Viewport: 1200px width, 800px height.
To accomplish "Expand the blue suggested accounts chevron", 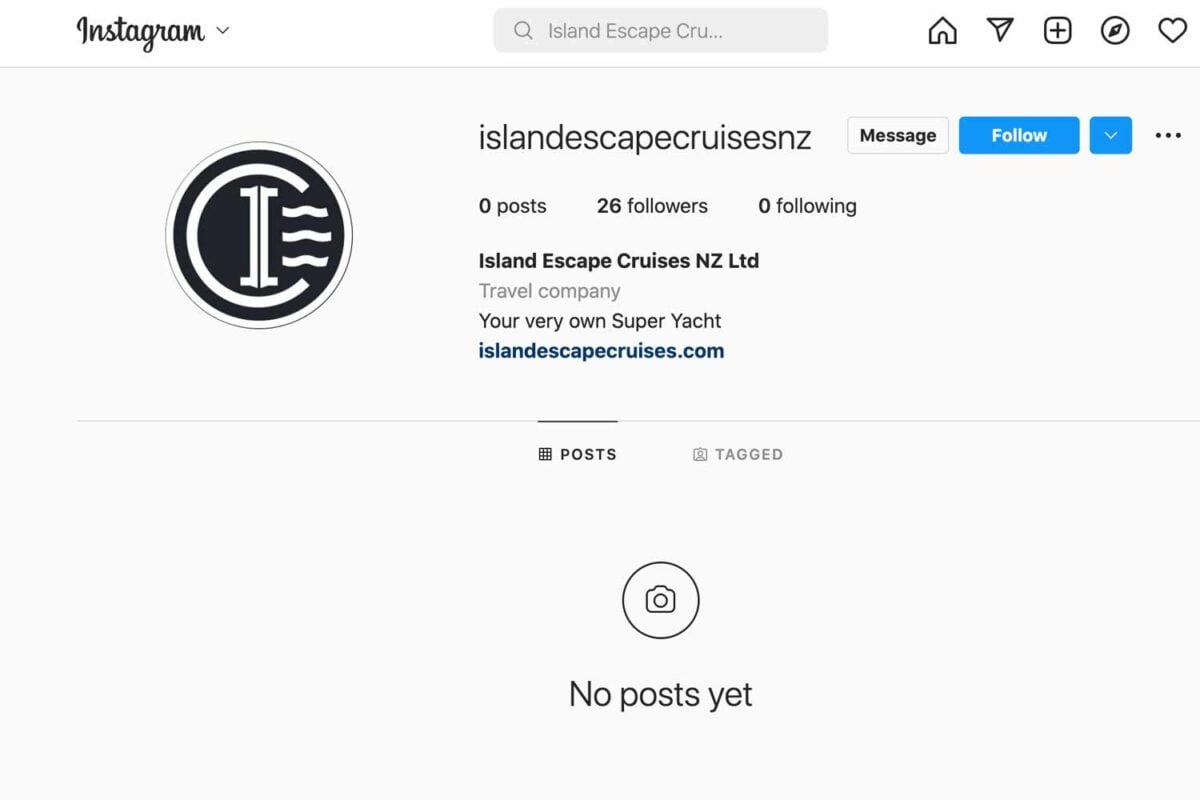I will point(1111,136).
